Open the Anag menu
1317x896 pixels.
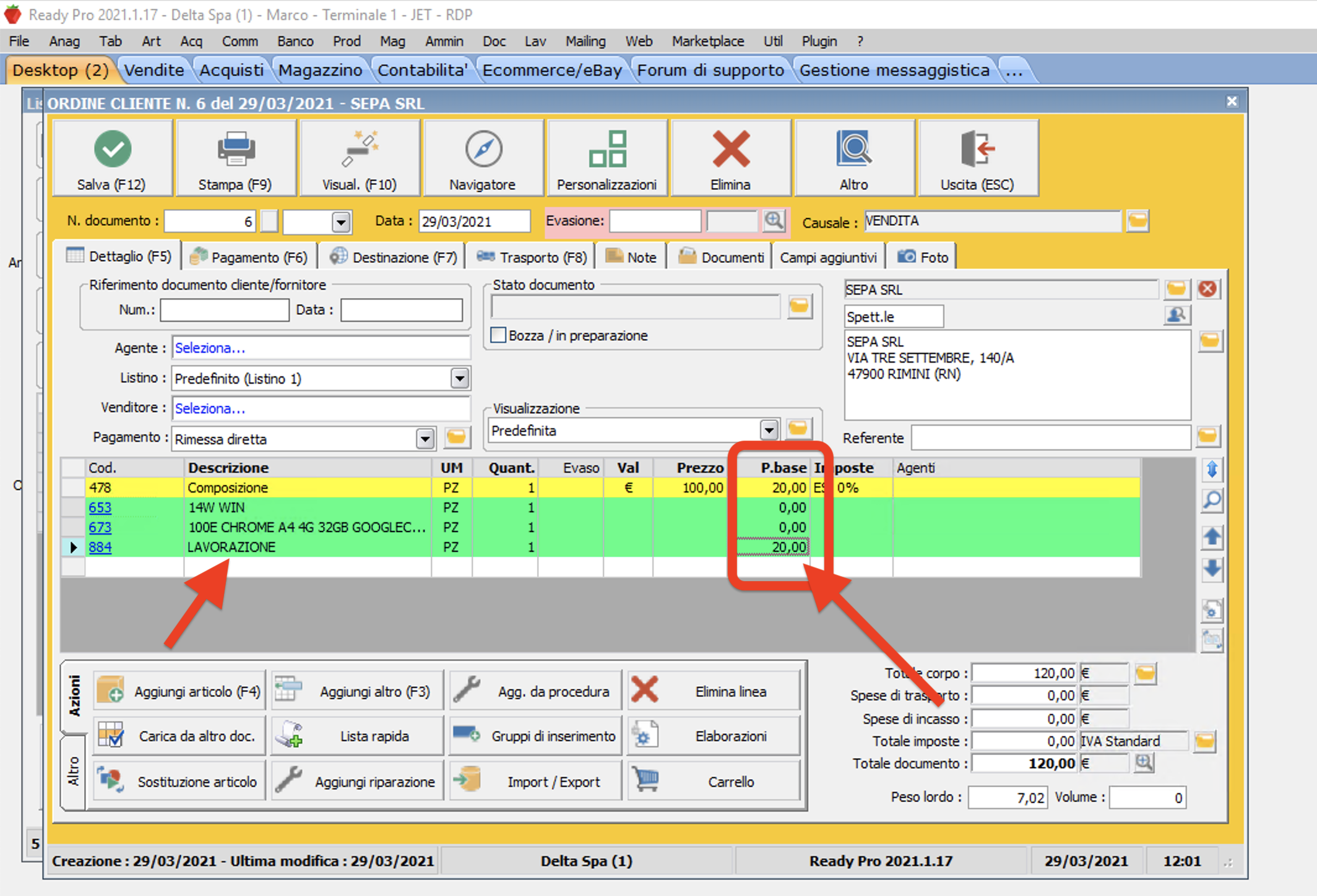point(64,41)
